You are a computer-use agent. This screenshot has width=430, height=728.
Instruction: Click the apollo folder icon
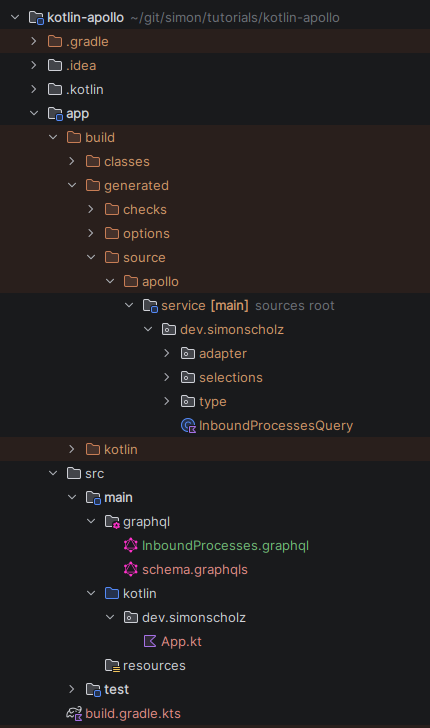click(x=131, y=281)
